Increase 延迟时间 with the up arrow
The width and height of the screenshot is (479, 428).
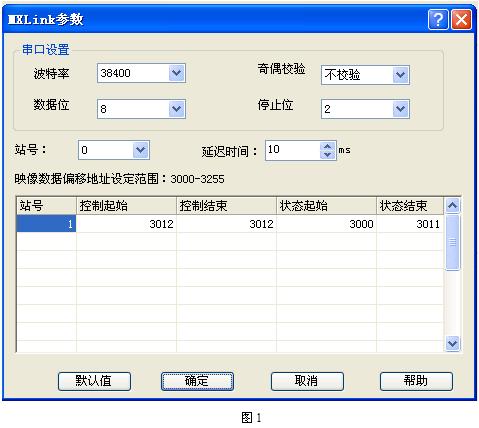coord(328,146)
